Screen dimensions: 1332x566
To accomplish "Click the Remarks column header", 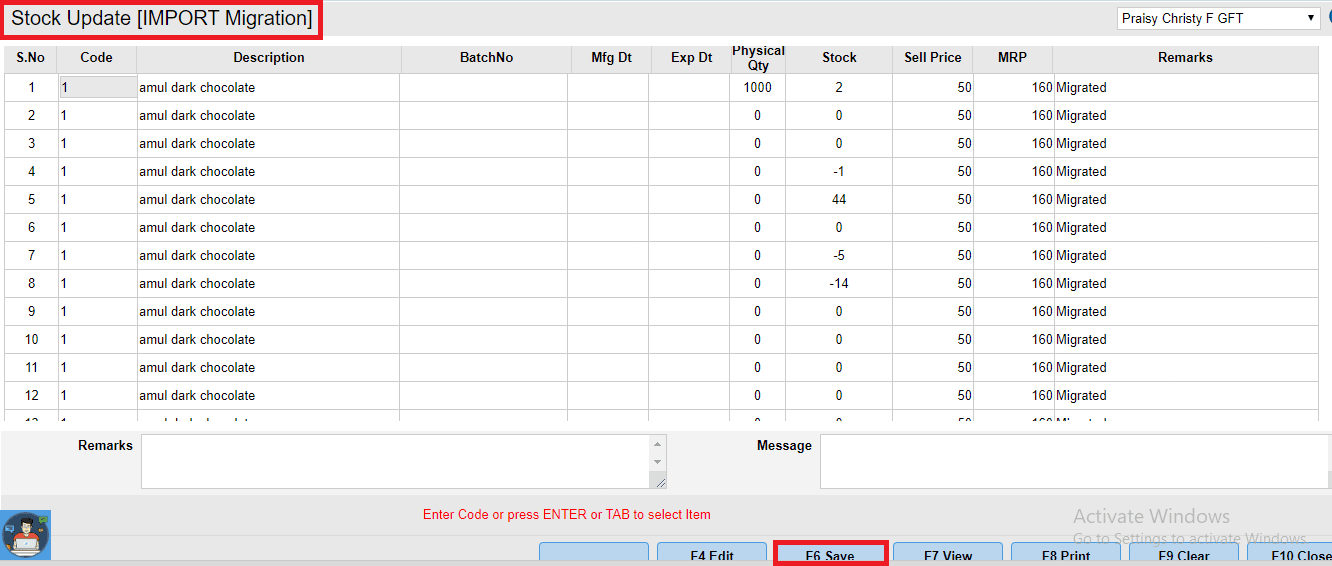I will pyautogui.click(x=1185, y=58).
